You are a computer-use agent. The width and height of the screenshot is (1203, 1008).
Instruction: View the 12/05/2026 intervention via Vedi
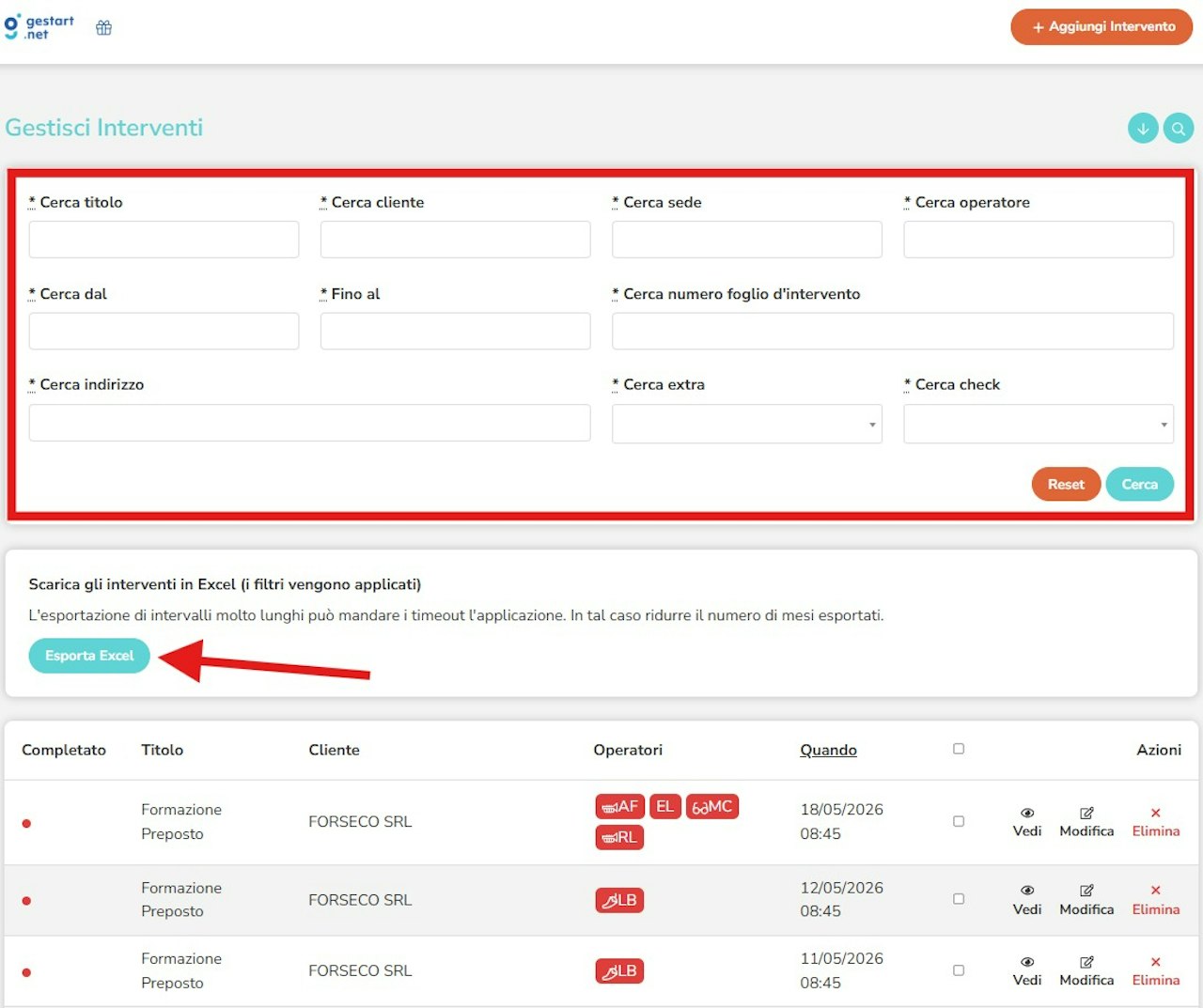point(1027,900)
